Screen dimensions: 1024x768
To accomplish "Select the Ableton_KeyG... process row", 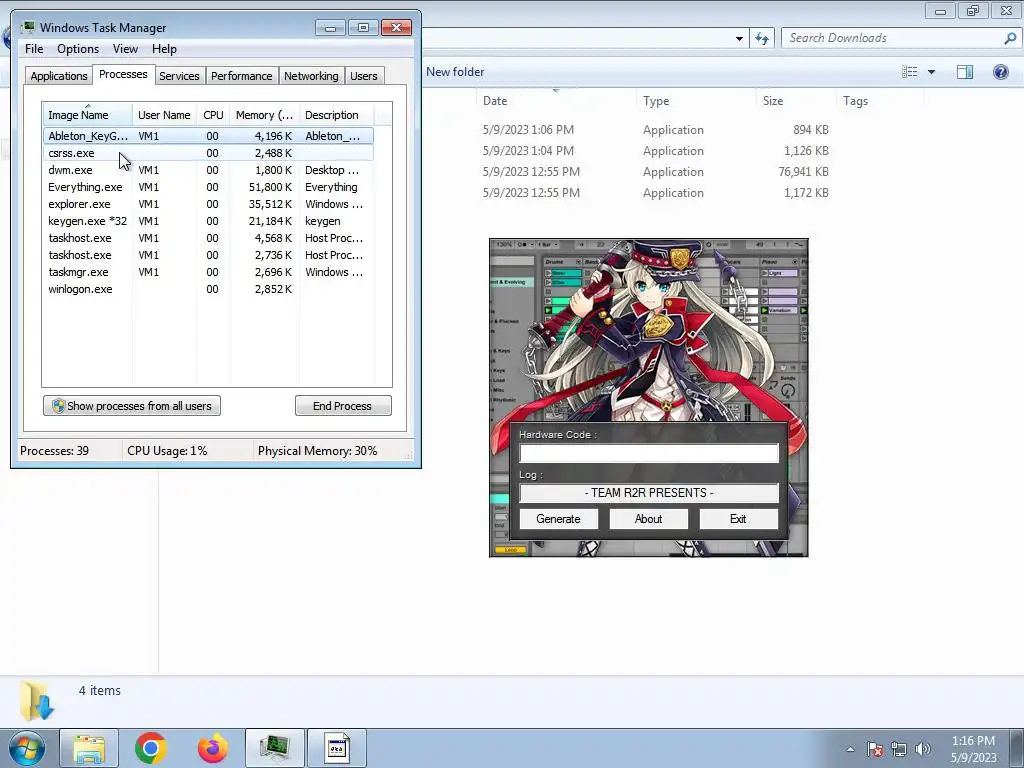I will (x=208, y=136).
